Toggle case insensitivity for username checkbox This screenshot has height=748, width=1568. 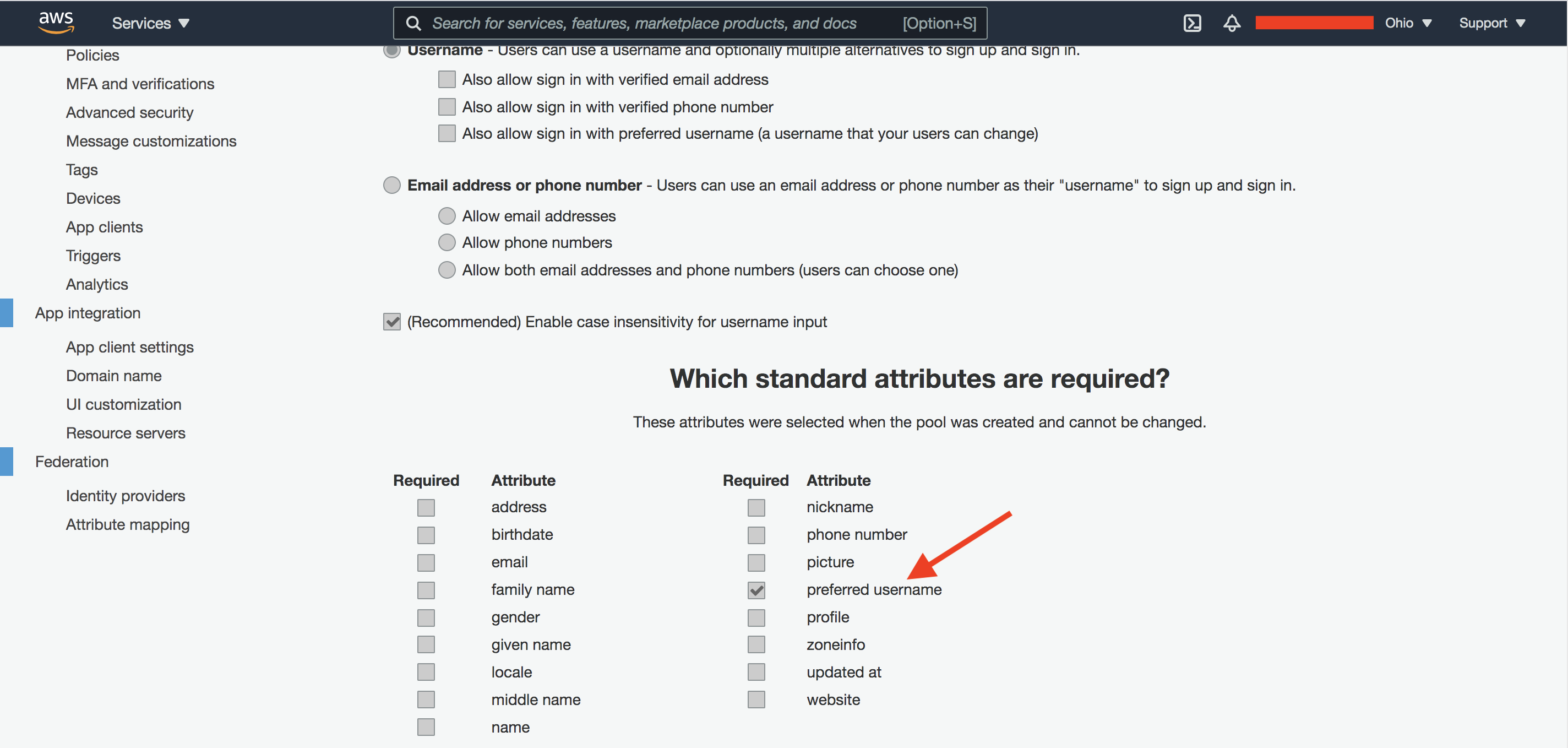[391, 322]
